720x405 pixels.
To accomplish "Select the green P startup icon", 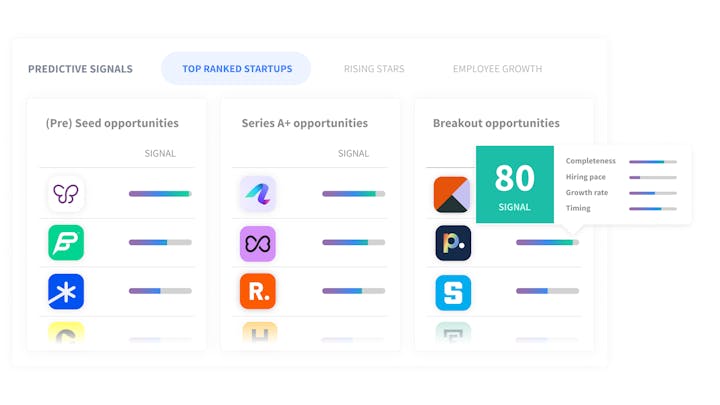I will 66,242.
